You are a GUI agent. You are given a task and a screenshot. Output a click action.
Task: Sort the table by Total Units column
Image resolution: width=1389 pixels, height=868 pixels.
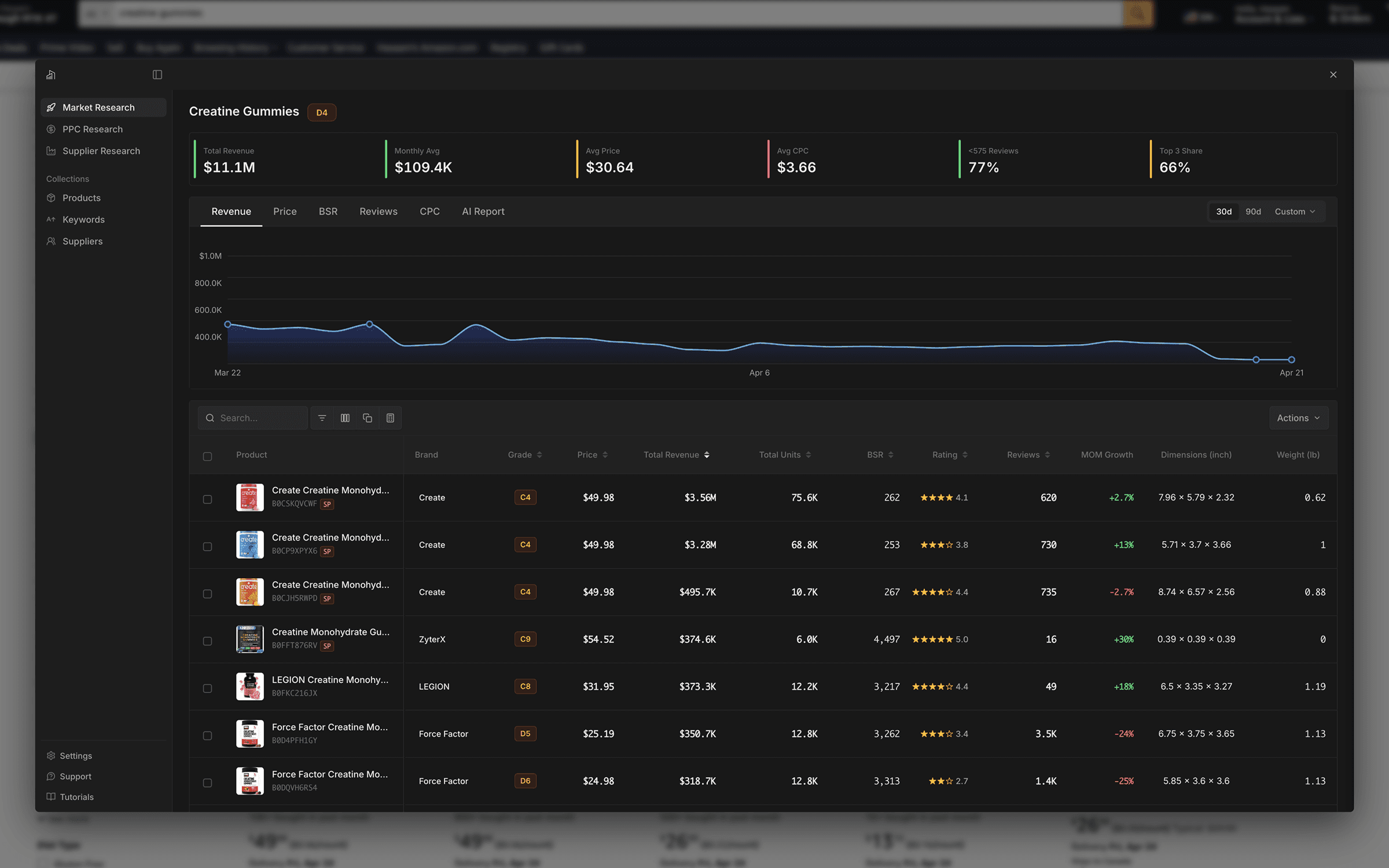tap(785, 455)
